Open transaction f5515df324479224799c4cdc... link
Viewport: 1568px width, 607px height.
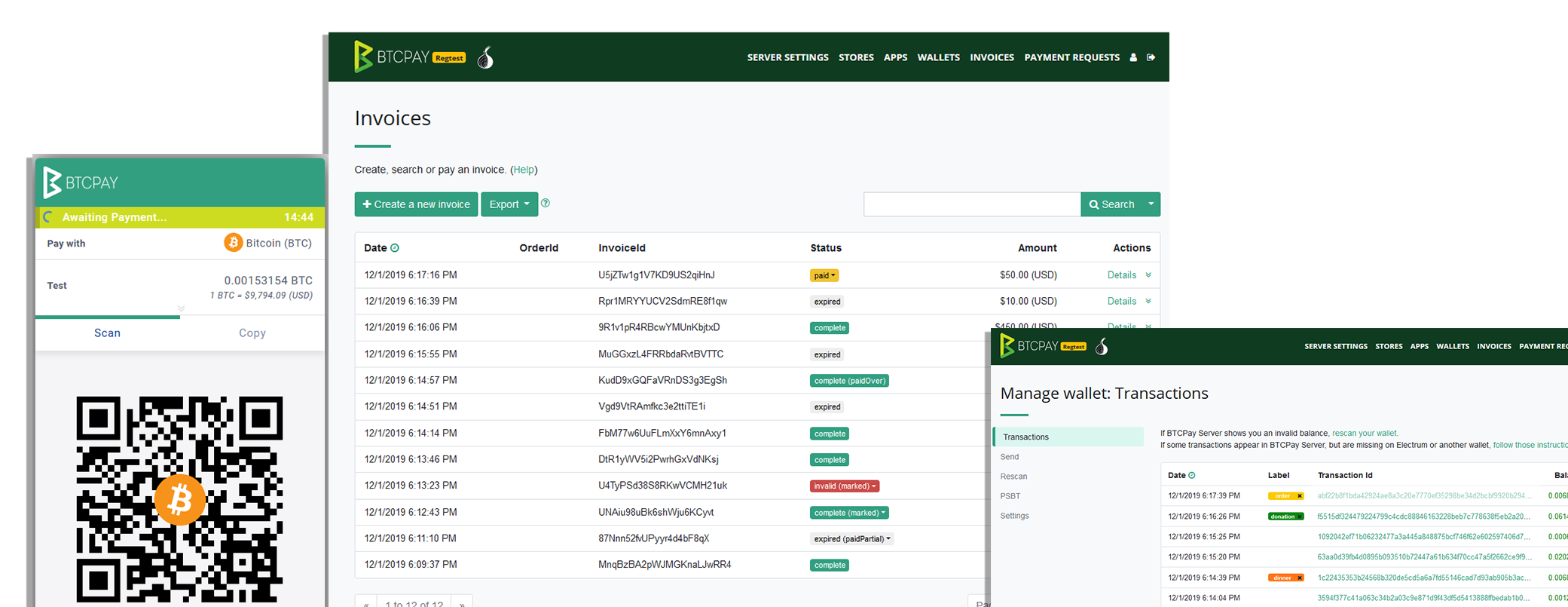point(1424,517)
